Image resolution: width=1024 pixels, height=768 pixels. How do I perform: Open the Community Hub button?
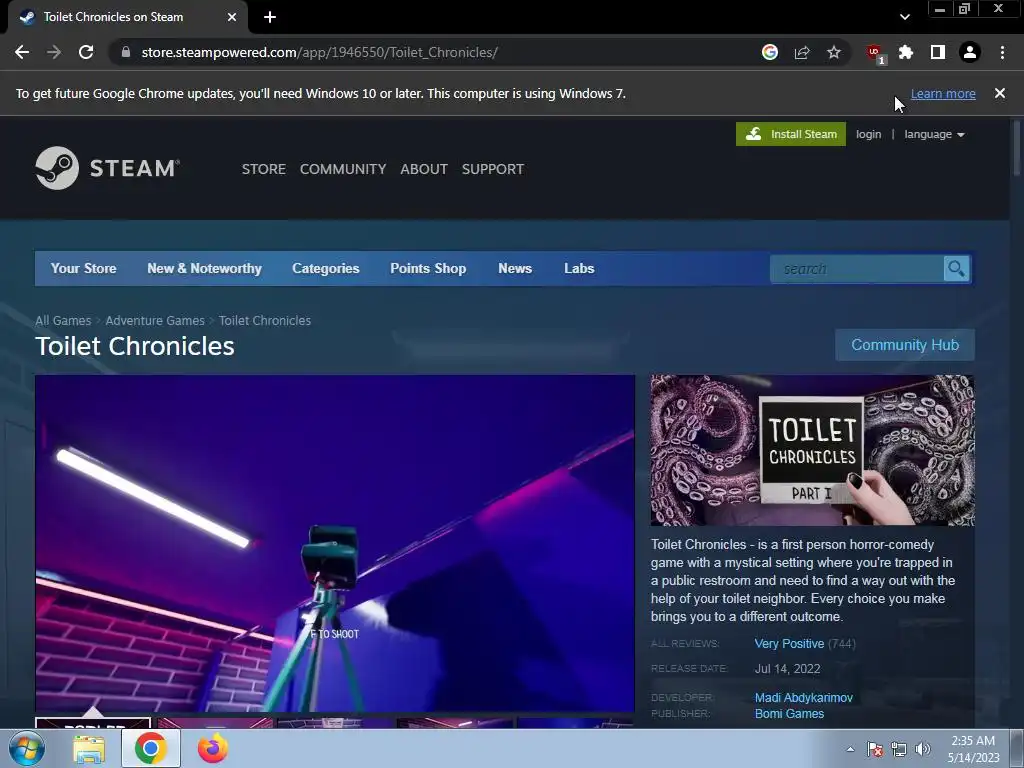(x=905, y=345)
